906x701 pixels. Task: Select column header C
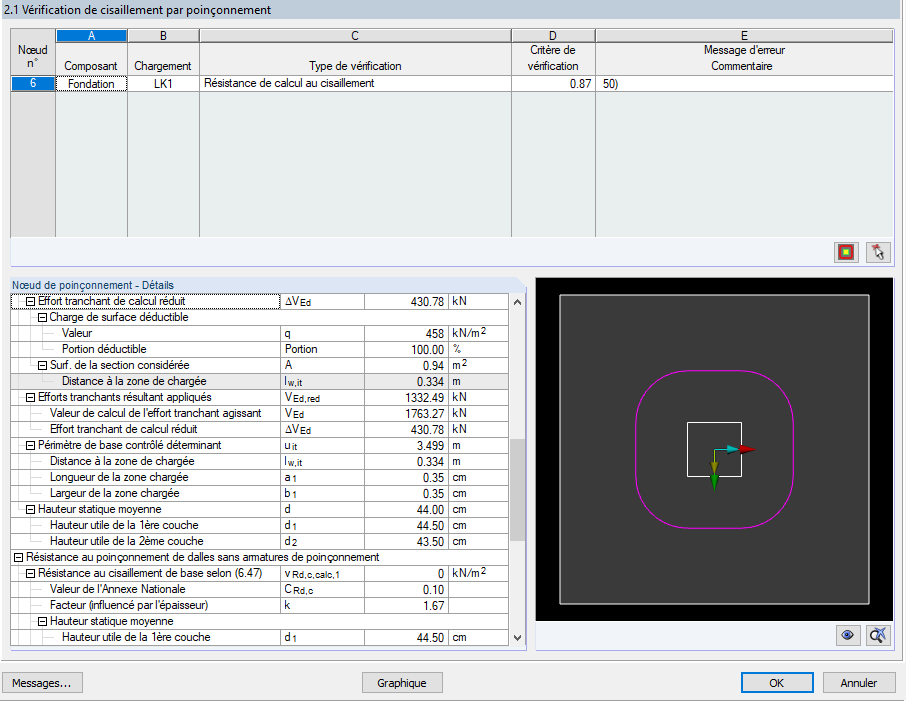355,36
